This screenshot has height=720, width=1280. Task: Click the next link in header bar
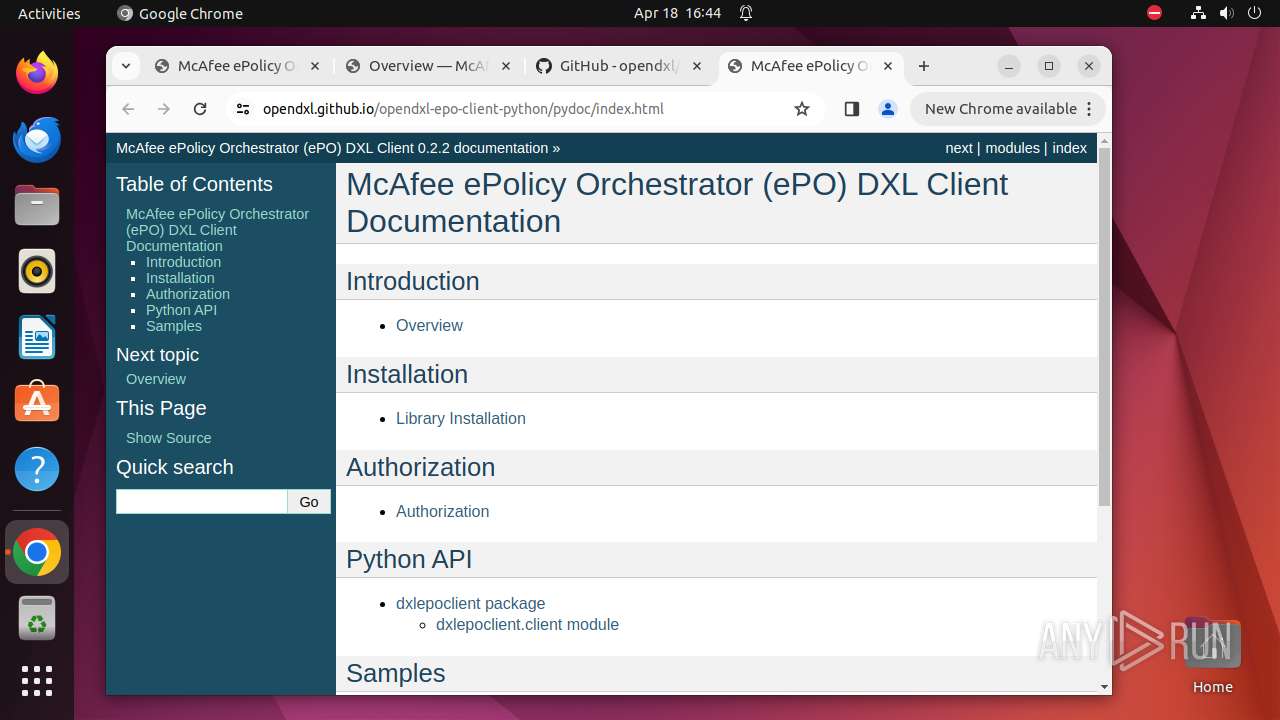point(959,148)
